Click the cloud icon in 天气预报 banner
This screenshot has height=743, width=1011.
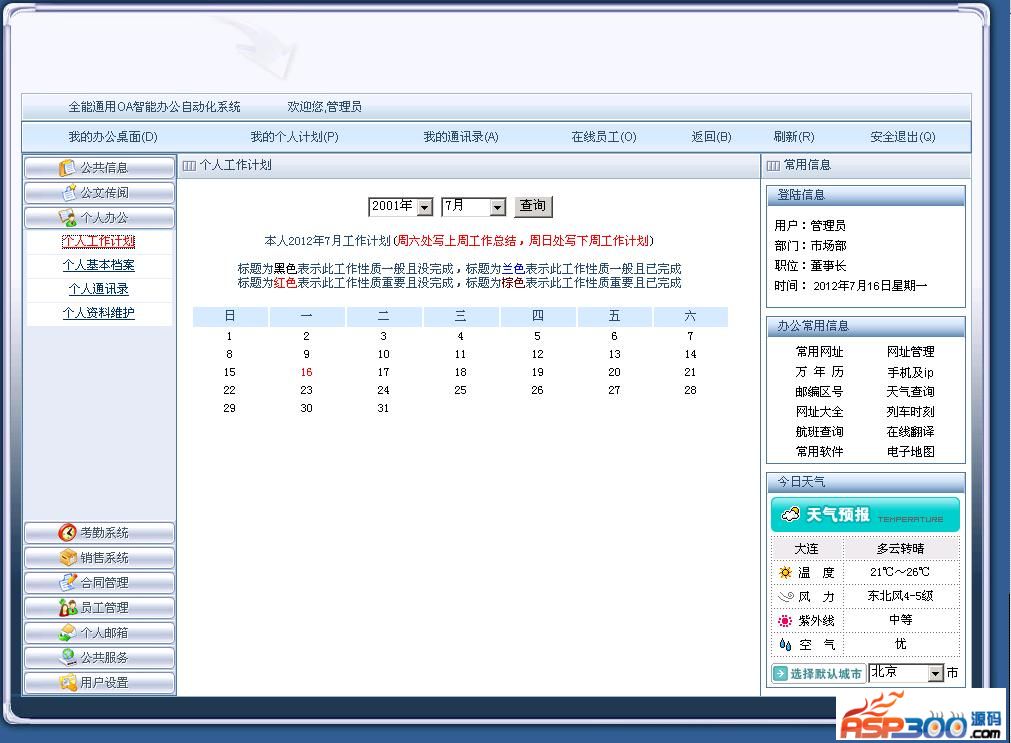(x=790, y=515)
